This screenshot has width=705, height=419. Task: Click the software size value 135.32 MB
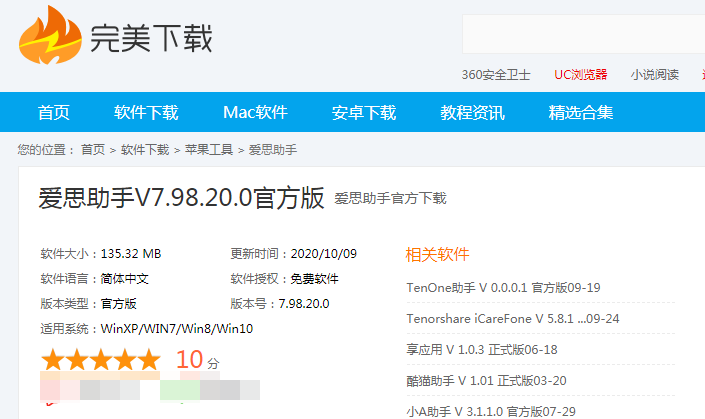click(131, 254)
